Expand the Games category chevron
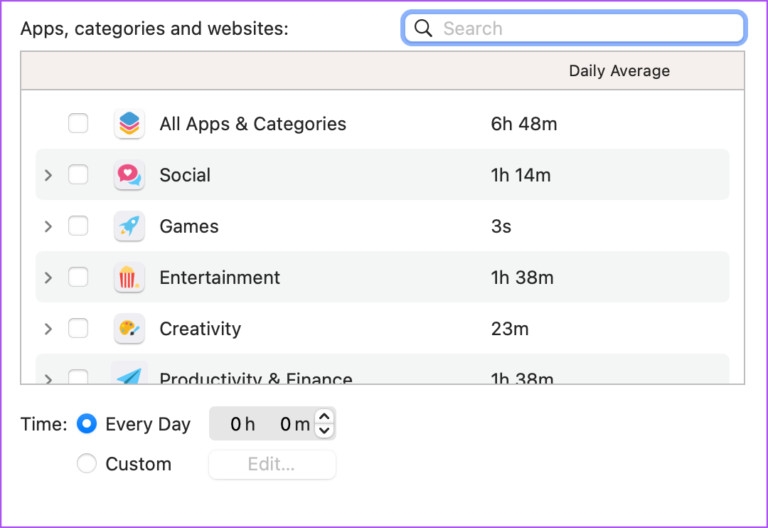Image resolution: width=768 pixels, height=528 pixels. [48, 226]
